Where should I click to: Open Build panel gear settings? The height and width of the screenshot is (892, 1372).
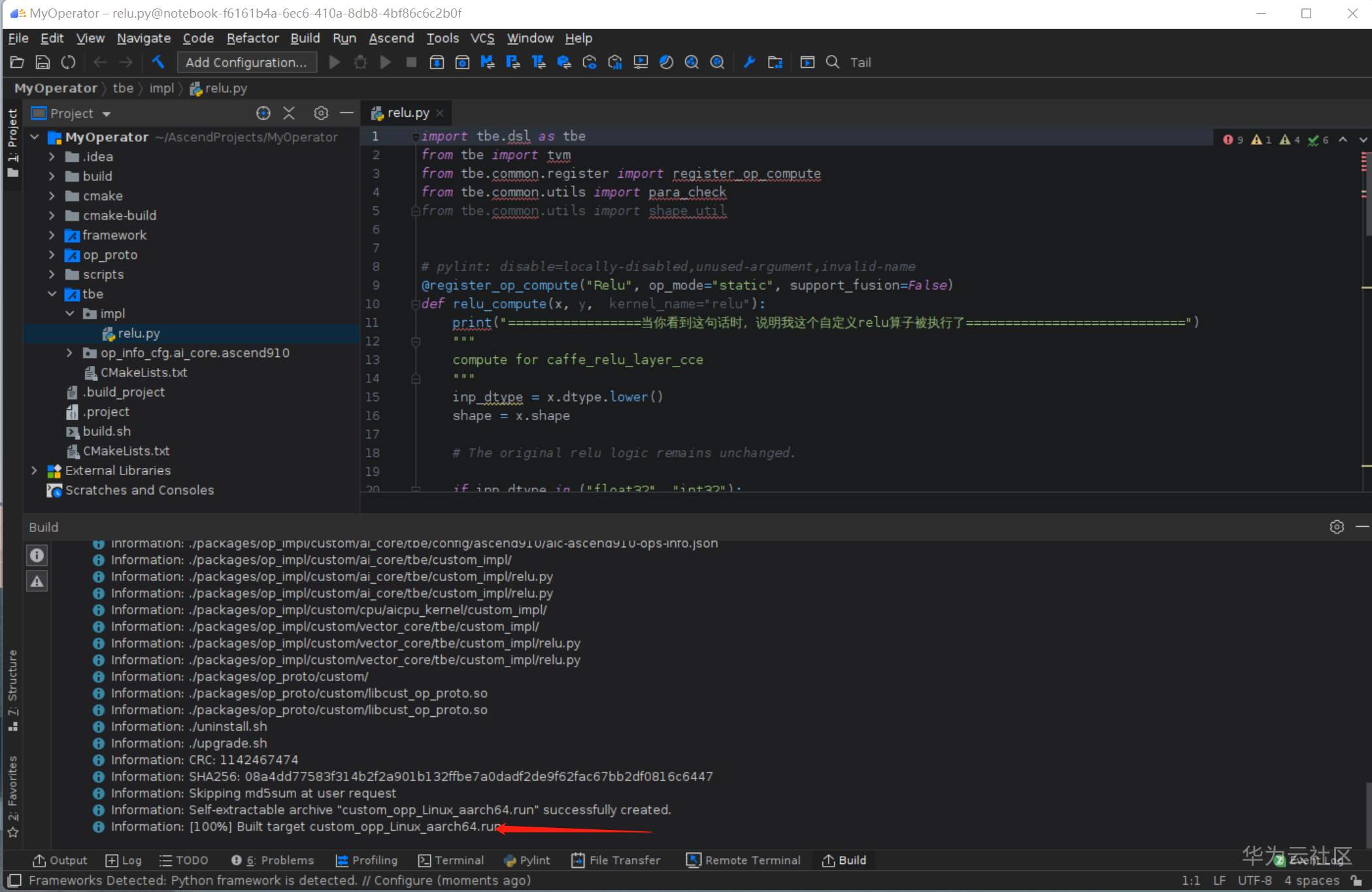(x=1336, y=527)
